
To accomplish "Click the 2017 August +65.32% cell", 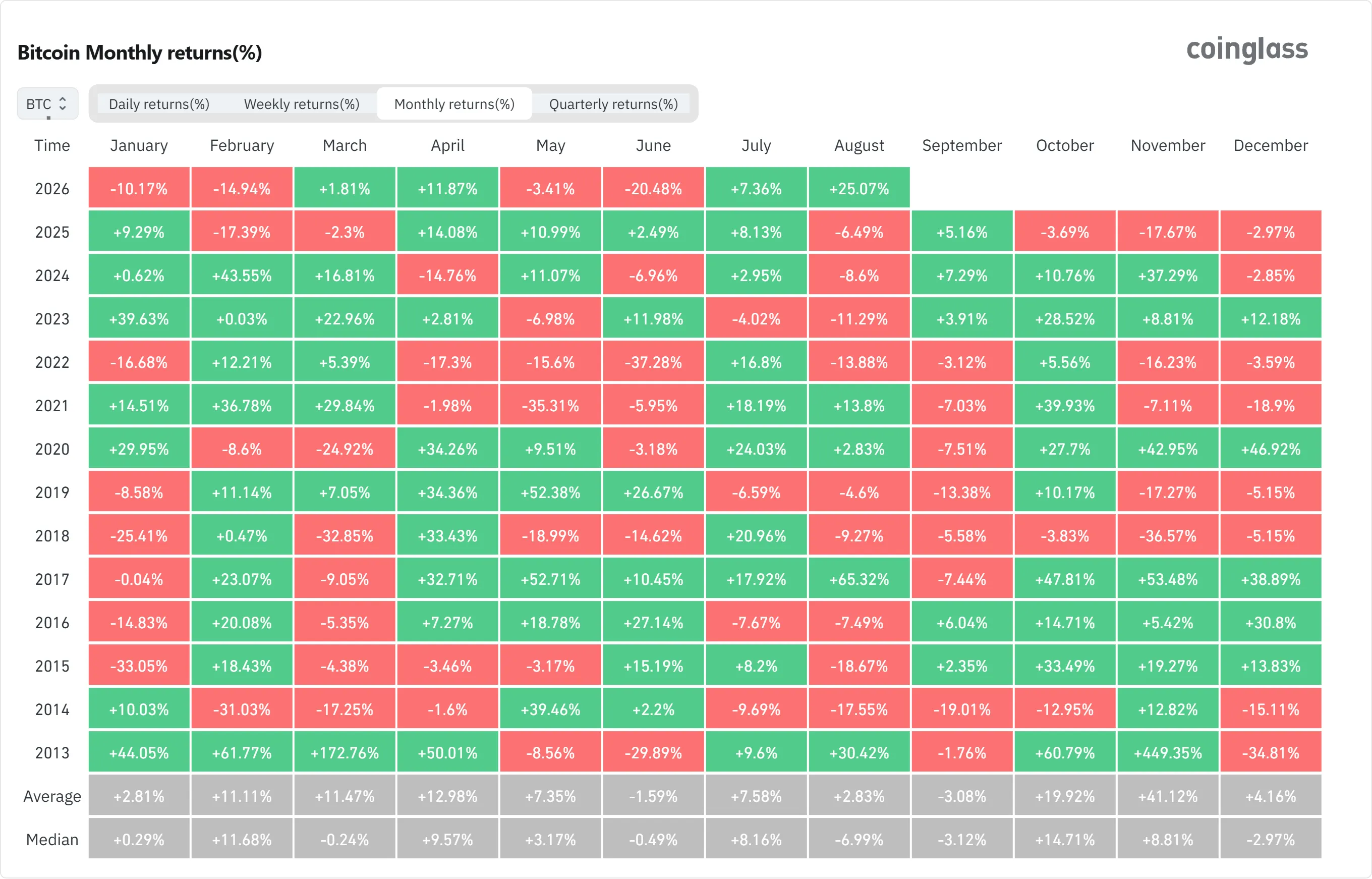I will pyautogui.click(x=859, y=579).
